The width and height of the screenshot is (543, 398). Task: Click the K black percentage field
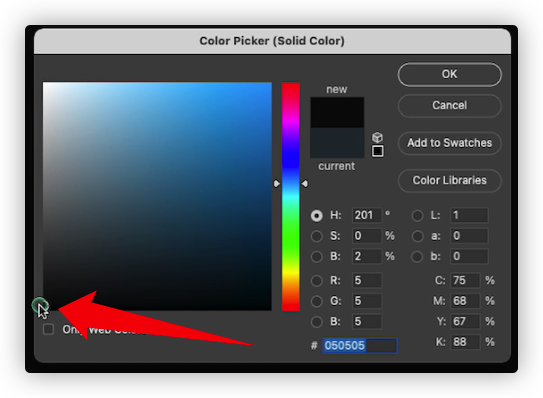[465, 342]
